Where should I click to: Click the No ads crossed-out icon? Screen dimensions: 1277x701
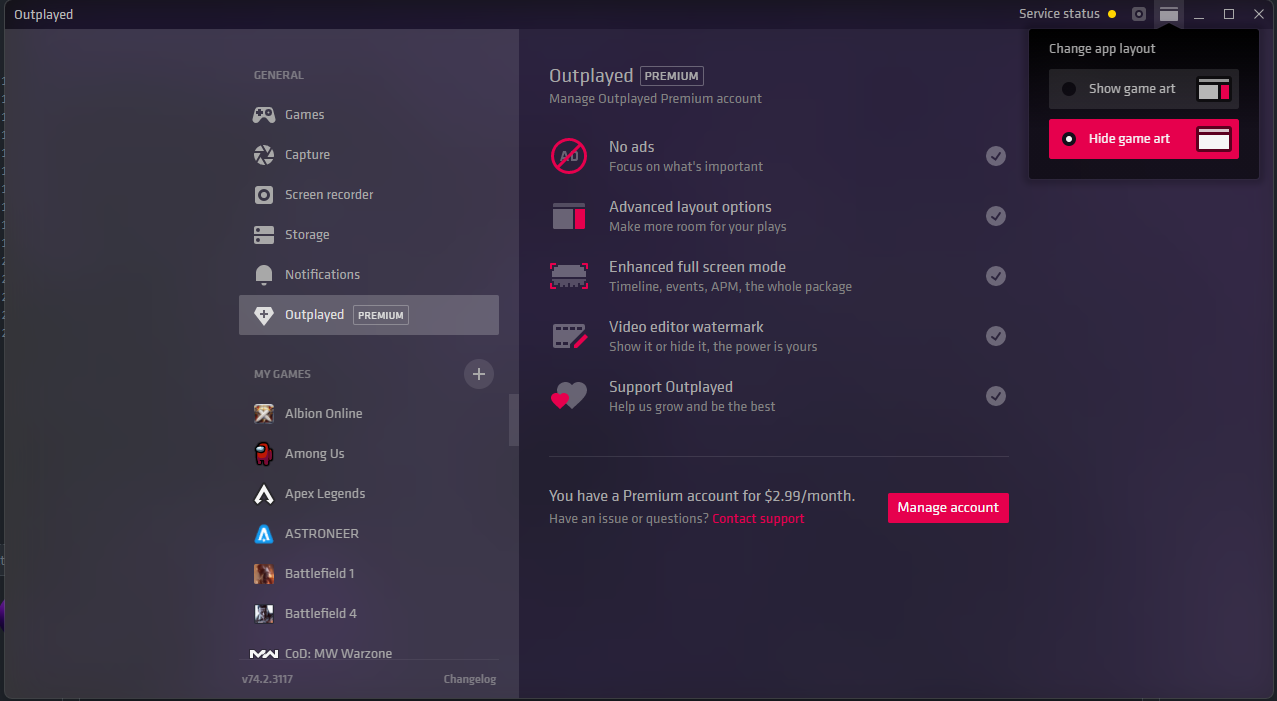click(569, 156)
